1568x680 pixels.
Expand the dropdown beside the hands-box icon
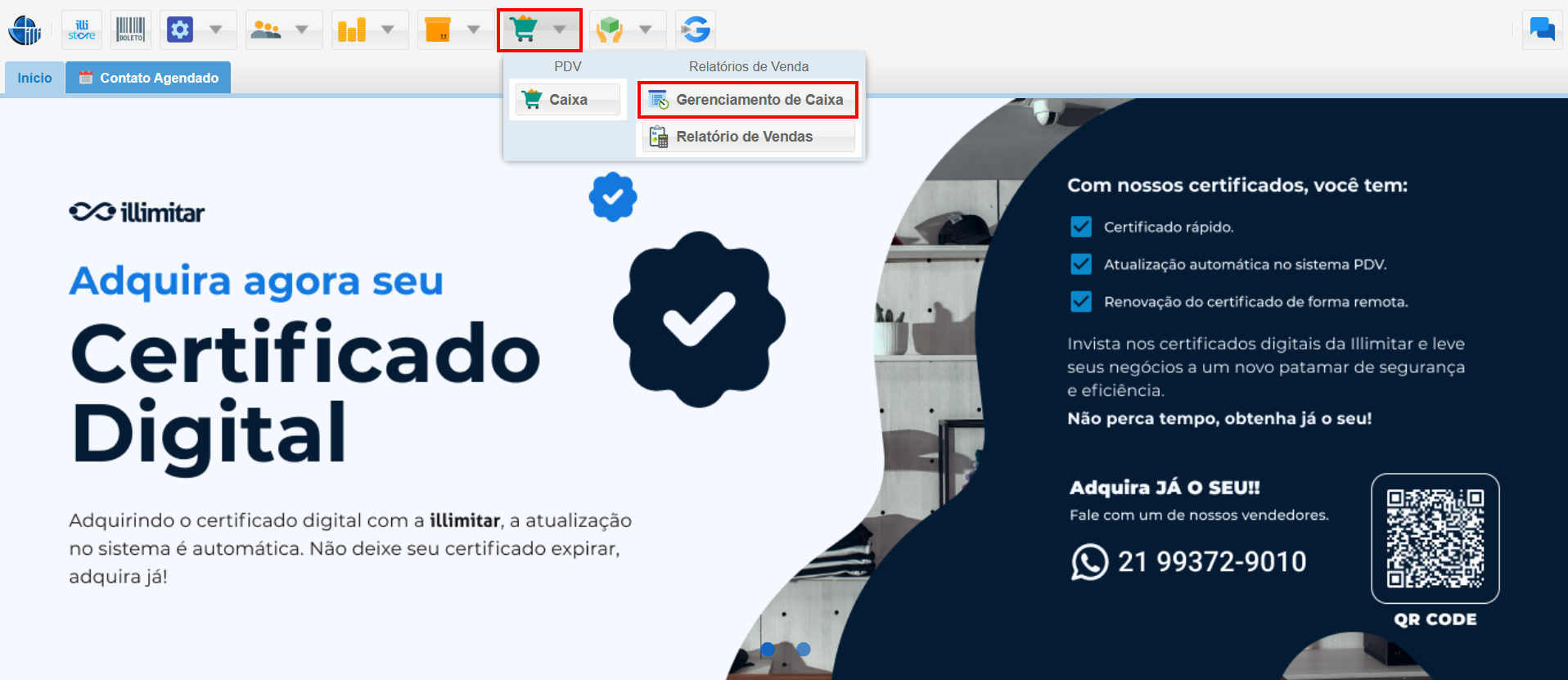pos(646,30)
